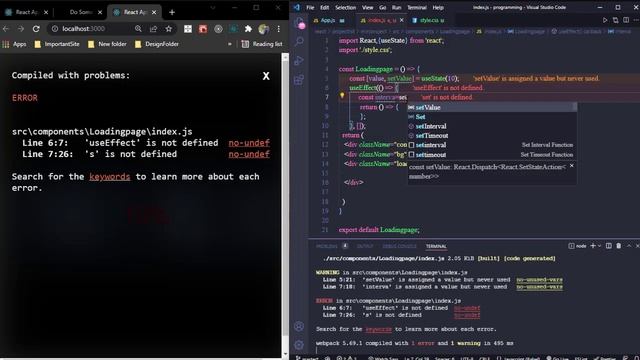Open new terminal launch profile dropdown
Image resolution: width=640 pixels, height=360 pixels.
pos(599,246)
